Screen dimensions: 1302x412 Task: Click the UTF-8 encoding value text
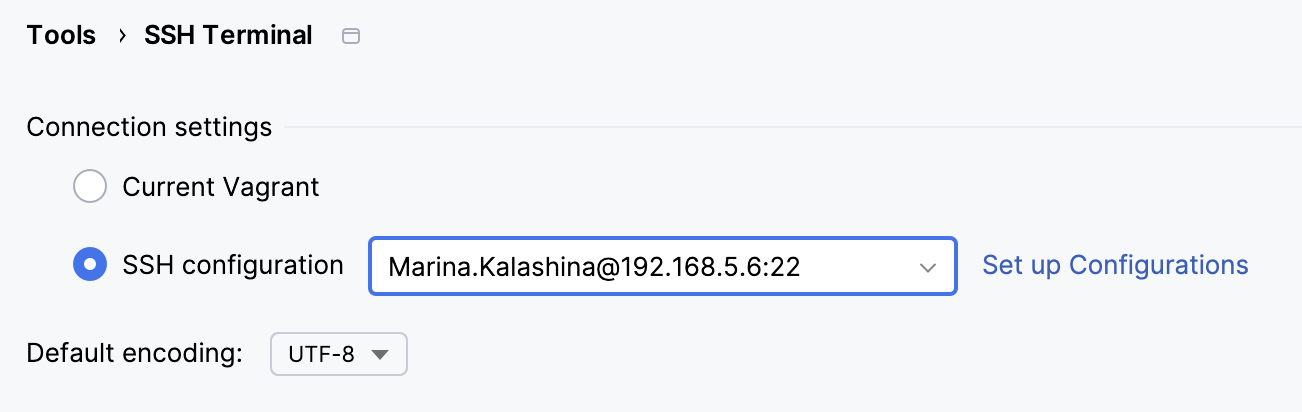coord(321,354)
